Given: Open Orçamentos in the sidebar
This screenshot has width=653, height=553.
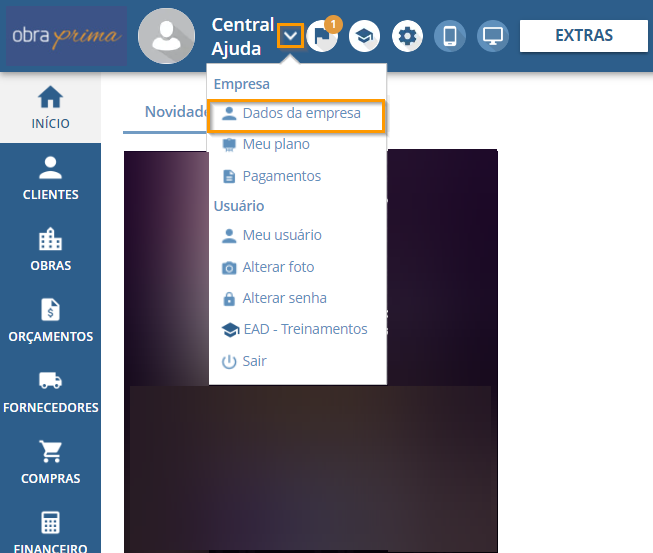Looking at the screenshot, I should (50, 321).
